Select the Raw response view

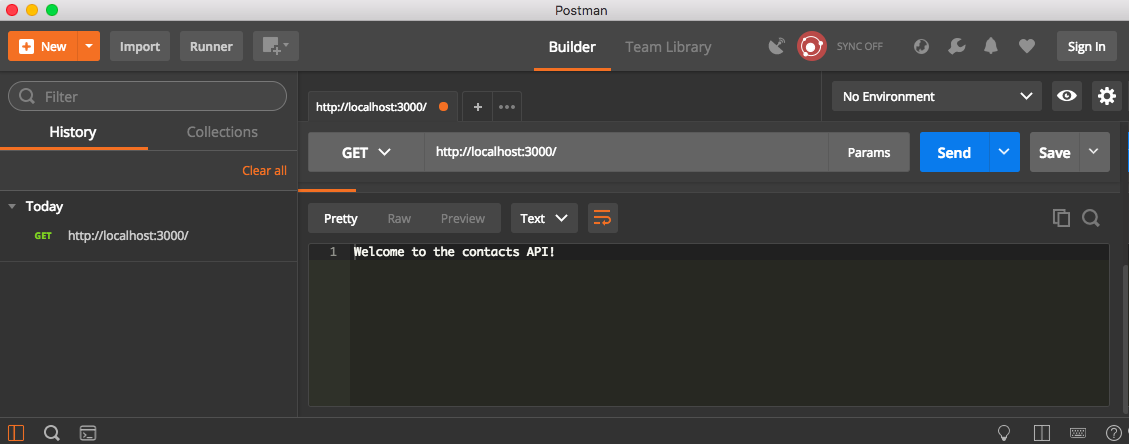(399, 218)
